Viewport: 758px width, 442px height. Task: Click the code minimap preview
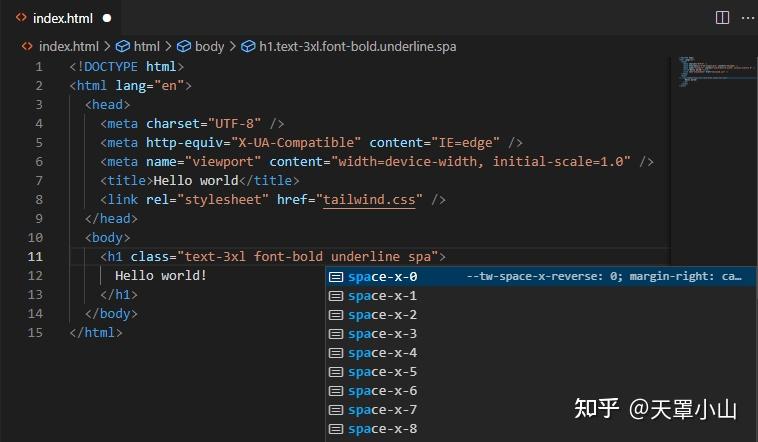coord(715,71)
